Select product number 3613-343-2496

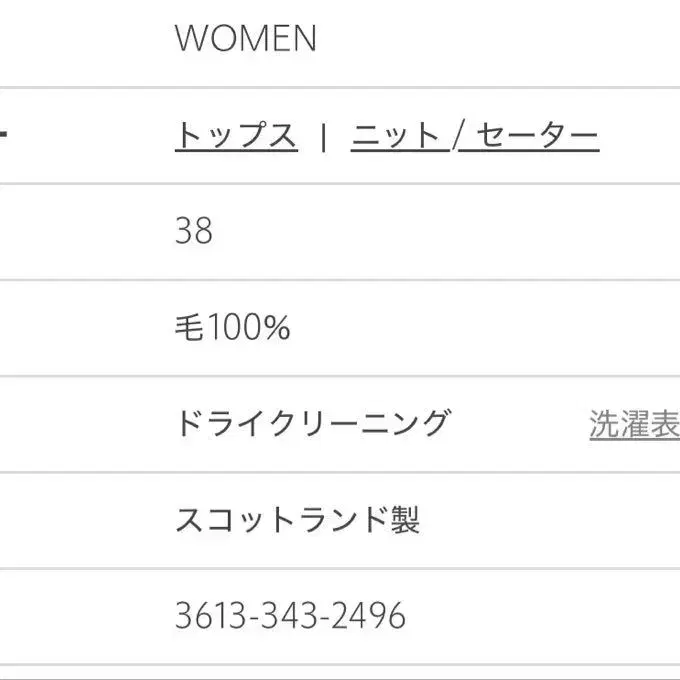[290, 616]
